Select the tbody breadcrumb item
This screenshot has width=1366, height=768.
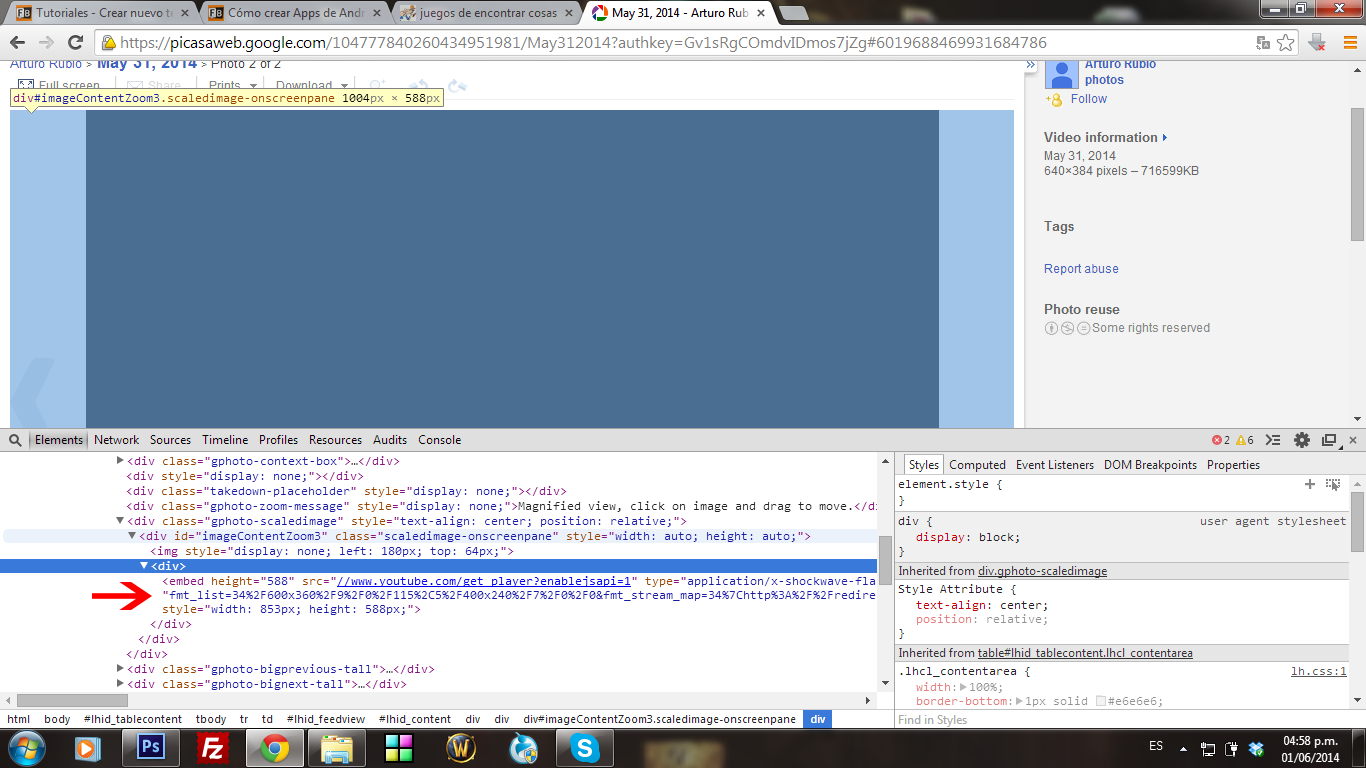point(211,719)
